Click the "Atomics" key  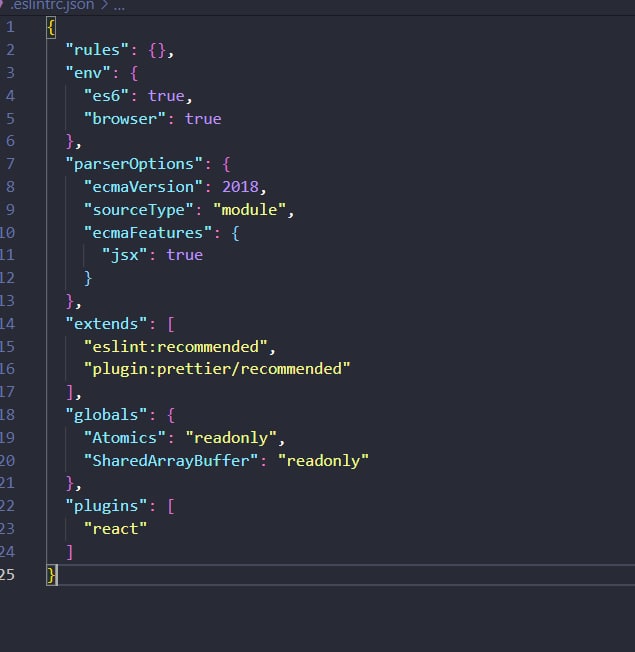125,438
